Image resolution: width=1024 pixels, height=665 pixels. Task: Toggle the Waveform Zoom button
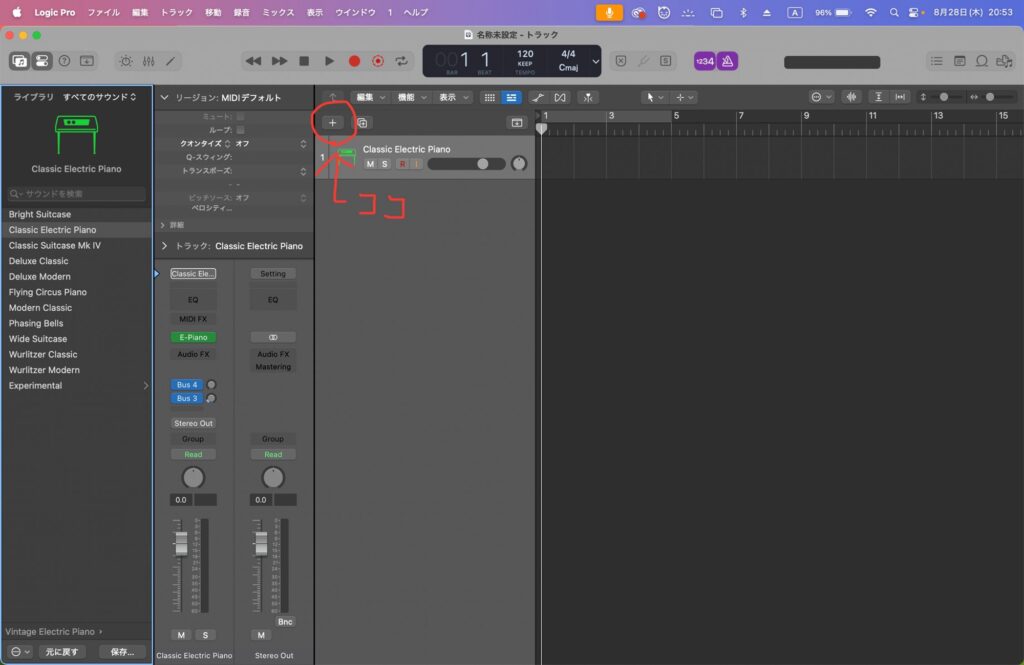852,97
